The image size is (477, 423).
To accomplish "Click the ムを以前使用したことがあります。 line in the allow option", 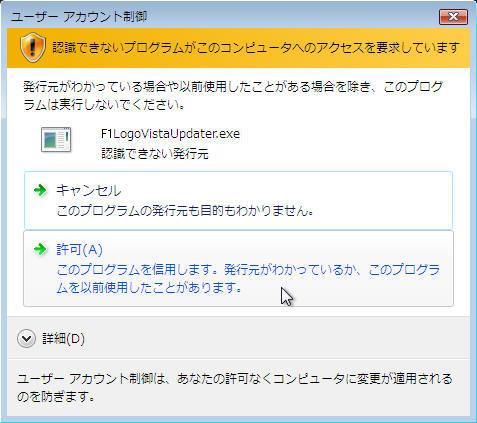I will coord(149,287).
